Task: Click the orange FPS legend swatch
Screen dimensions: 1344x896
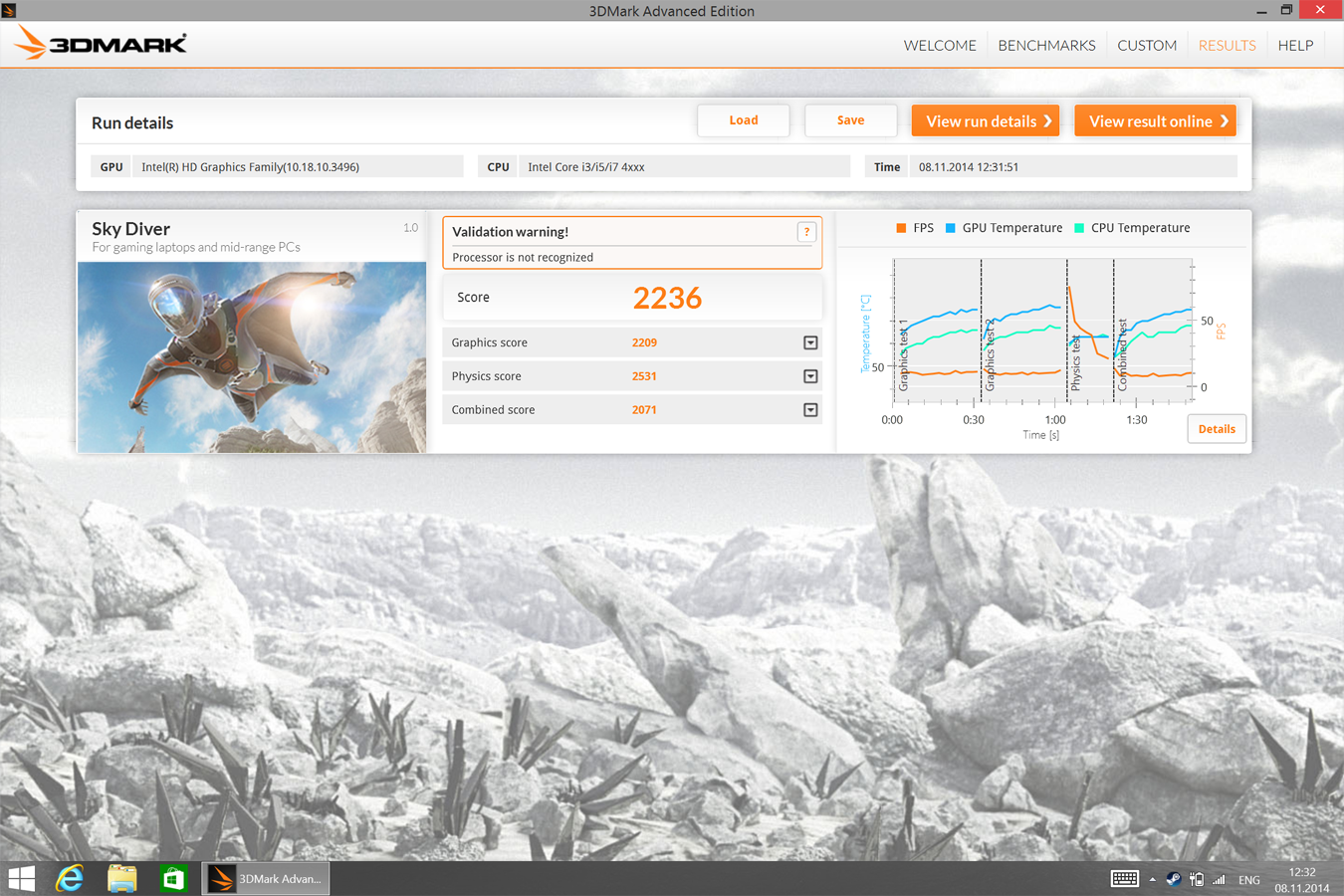Action: pos(901,228)
